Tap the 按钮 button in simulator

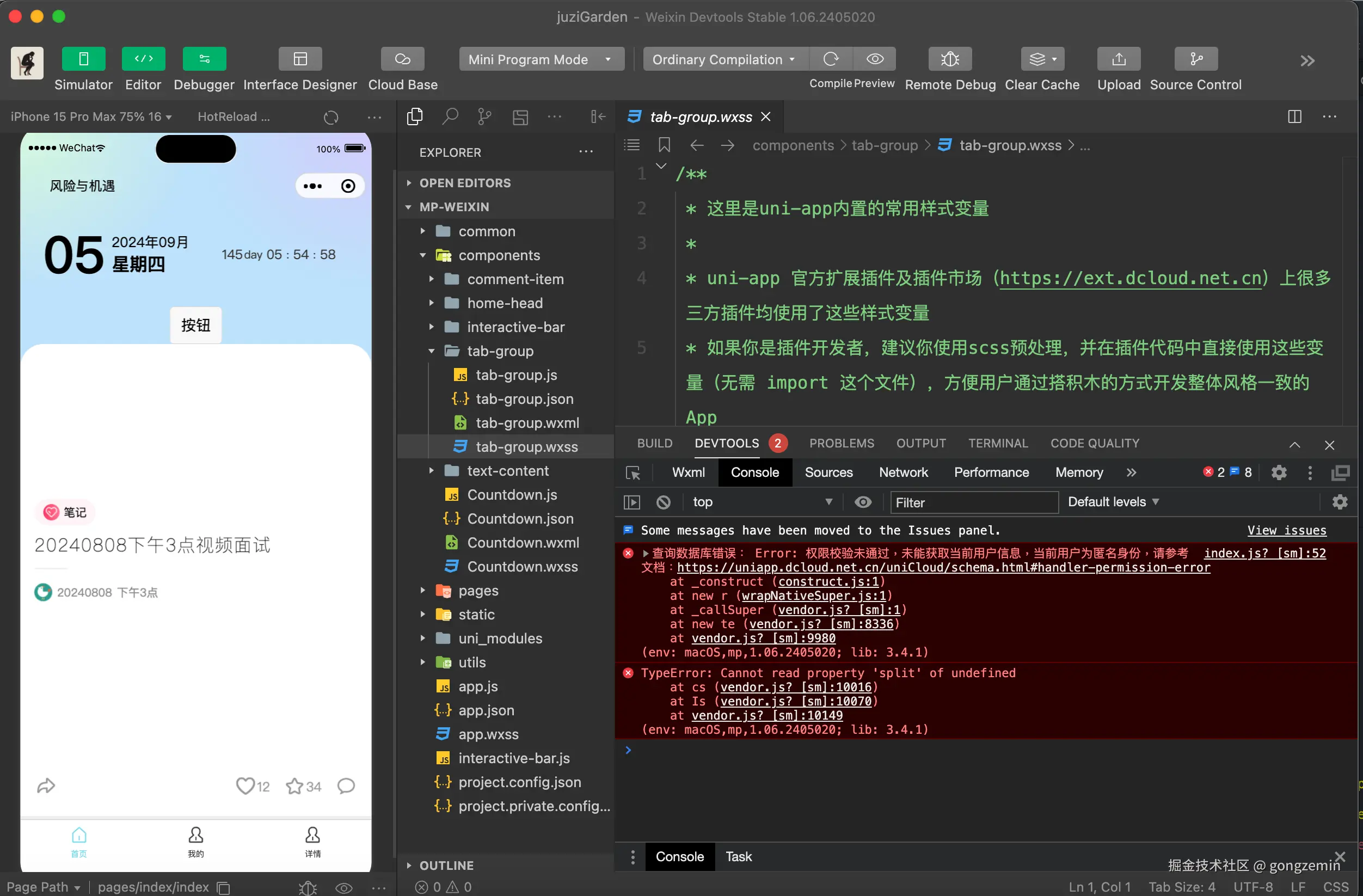tap(195, 326)
